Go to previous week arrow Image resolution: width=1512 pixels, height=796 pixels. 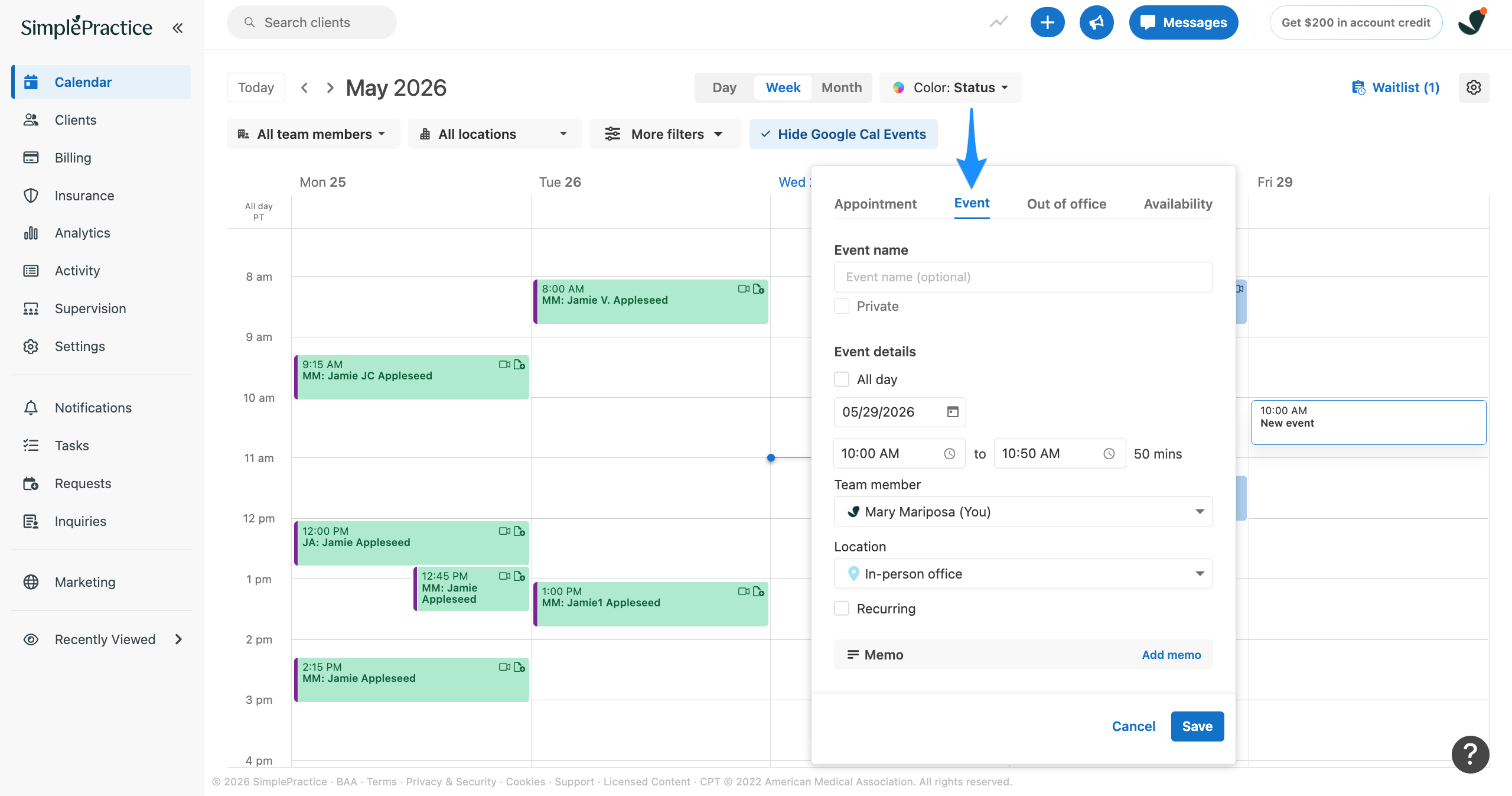(304, 87)
